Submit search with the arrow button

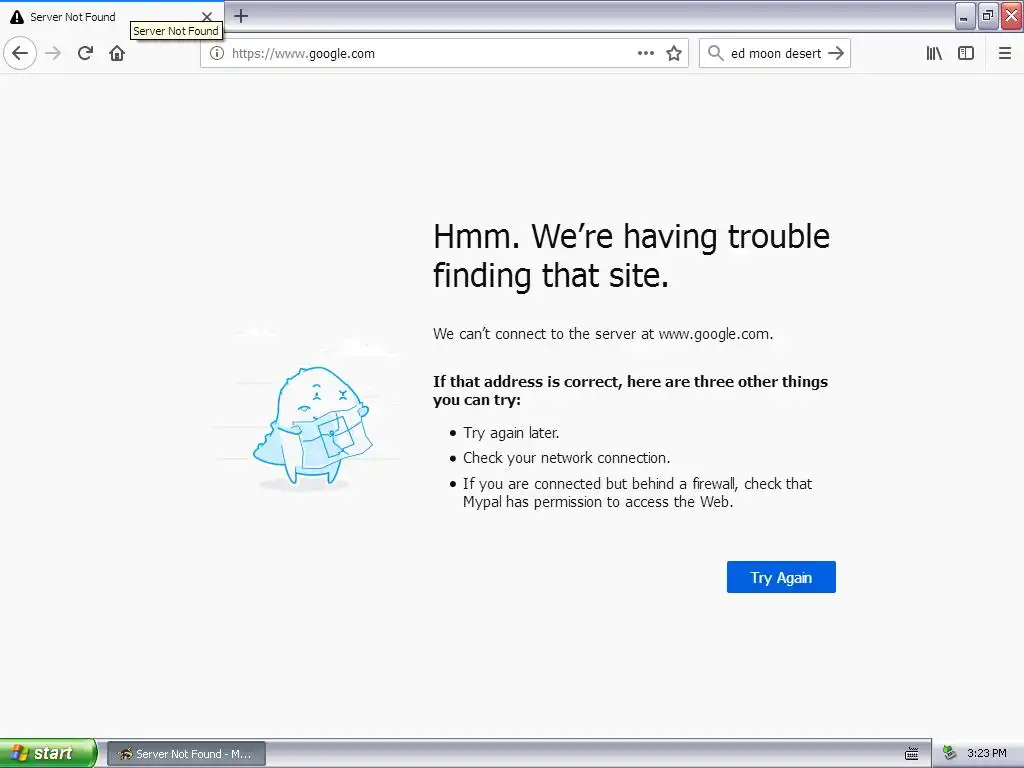(836, 53)
